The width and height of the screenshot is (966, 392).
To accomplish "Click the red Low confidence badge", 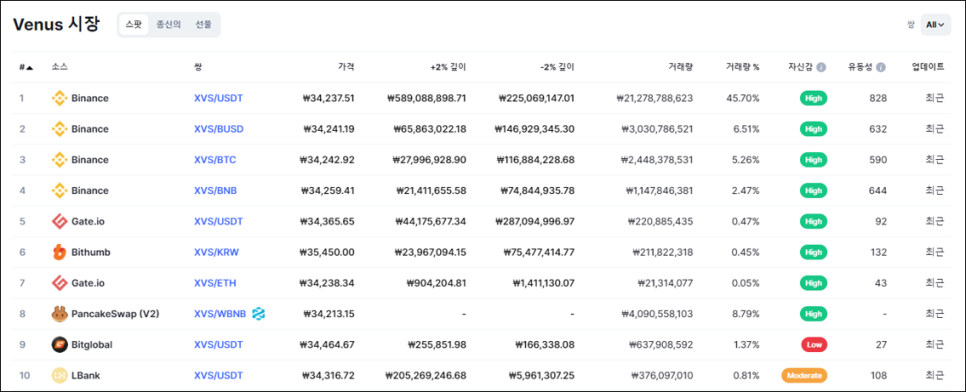I will point(813,345).
